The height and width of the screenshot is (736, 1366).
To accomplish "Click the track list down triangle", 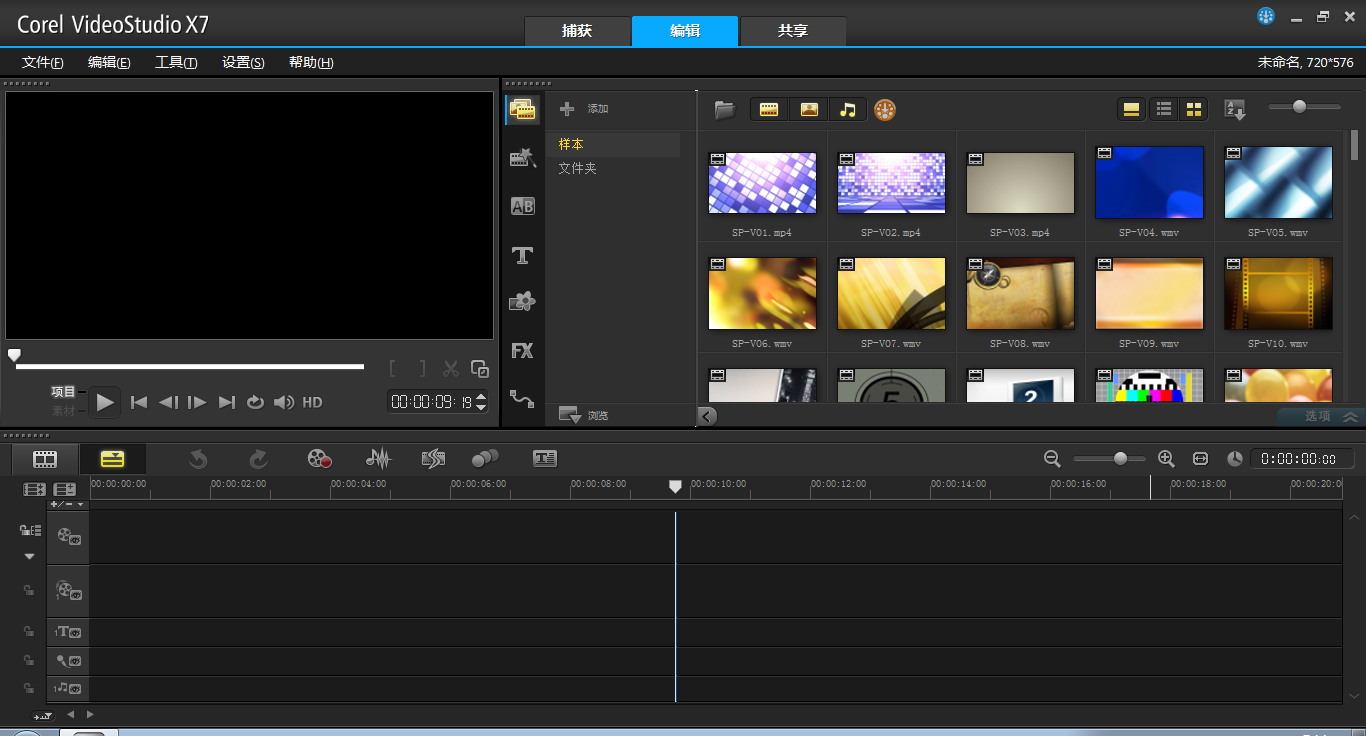I will point(29,556).
